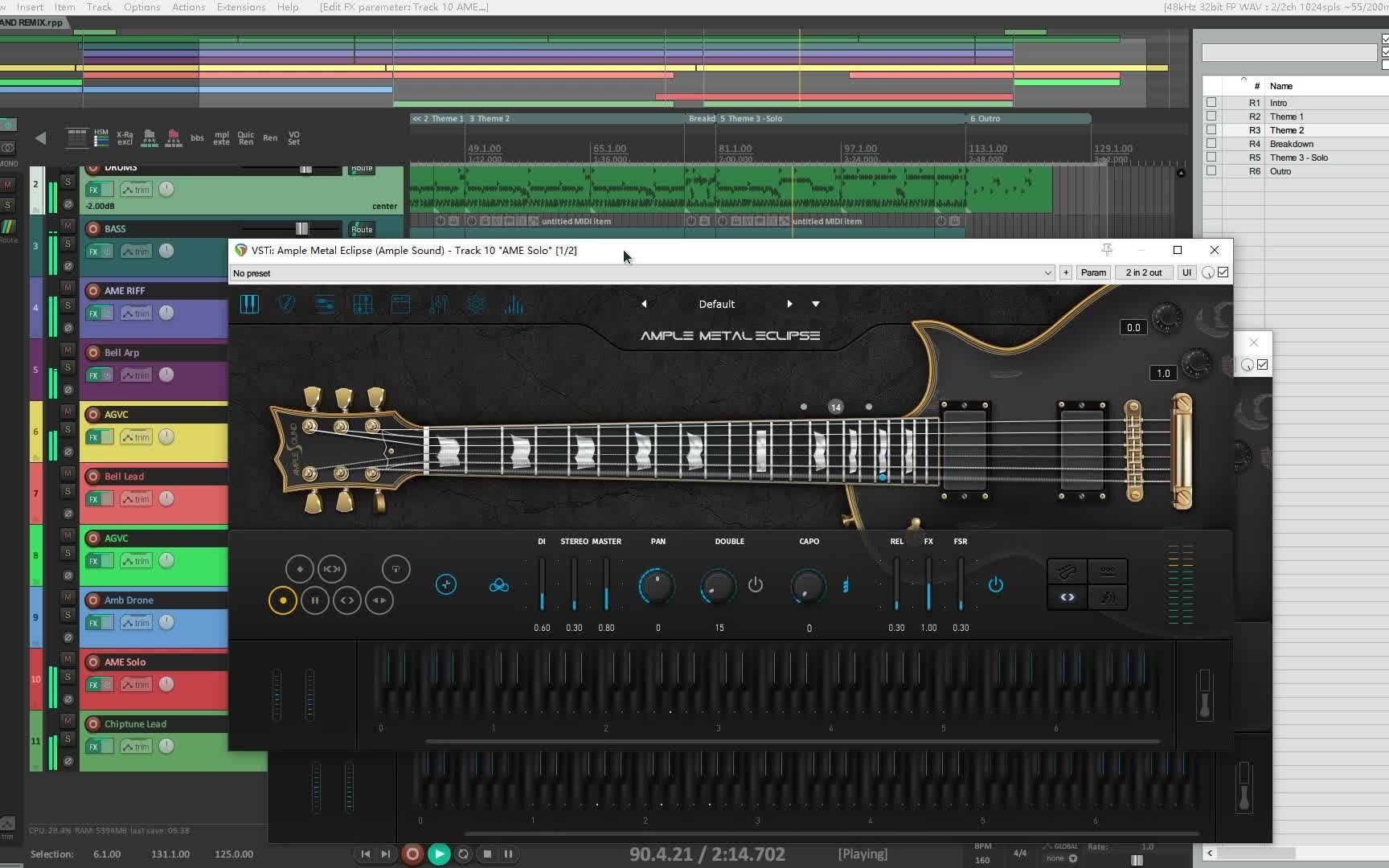1389x868 pixels.
Task: Open the main keyboard panel icon in Ample Metal
Action: (x=249, y=305)
